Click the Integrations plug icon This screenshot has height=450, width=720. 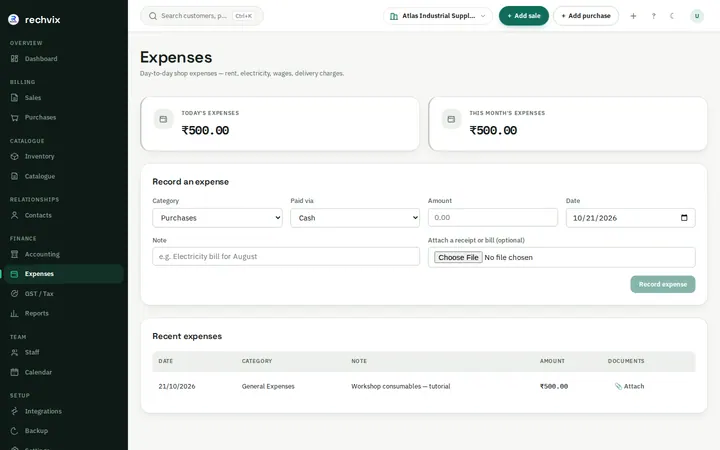point(15,411)
